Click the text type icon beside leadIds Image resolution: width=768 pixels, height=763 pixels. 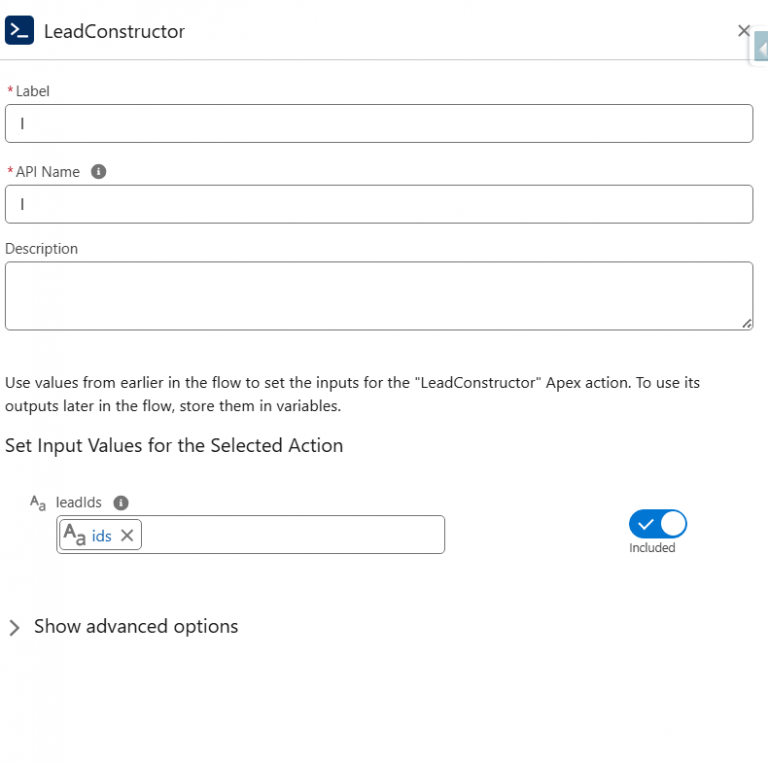pyautogui.click(x=38, y=503)
